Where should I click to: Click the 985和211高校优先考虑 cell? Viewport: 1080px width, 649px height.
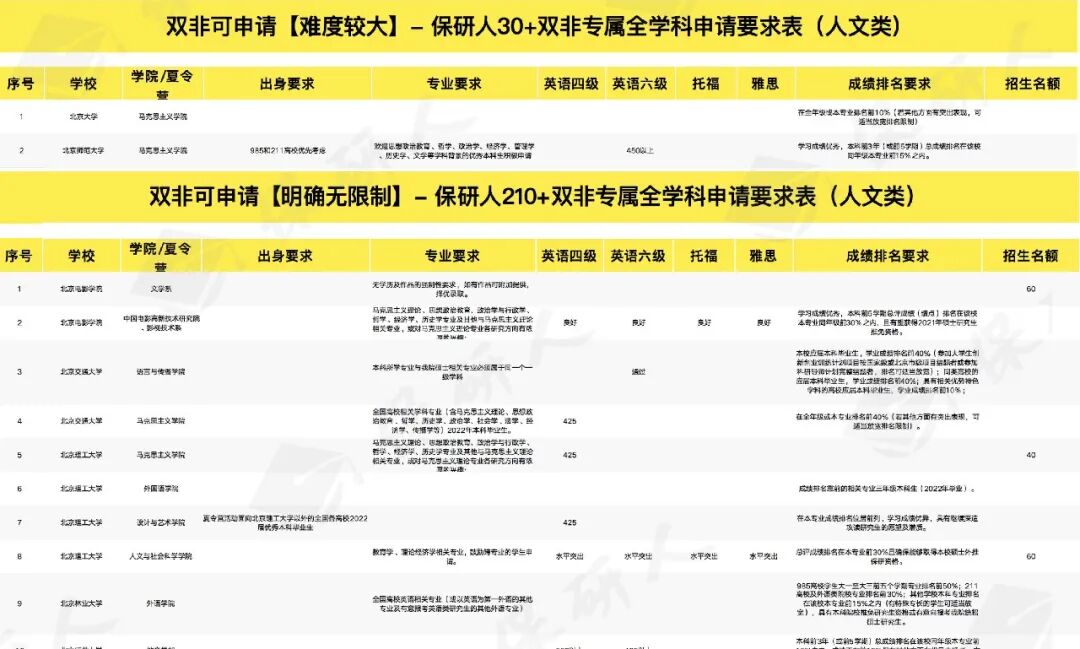[287, 150]
